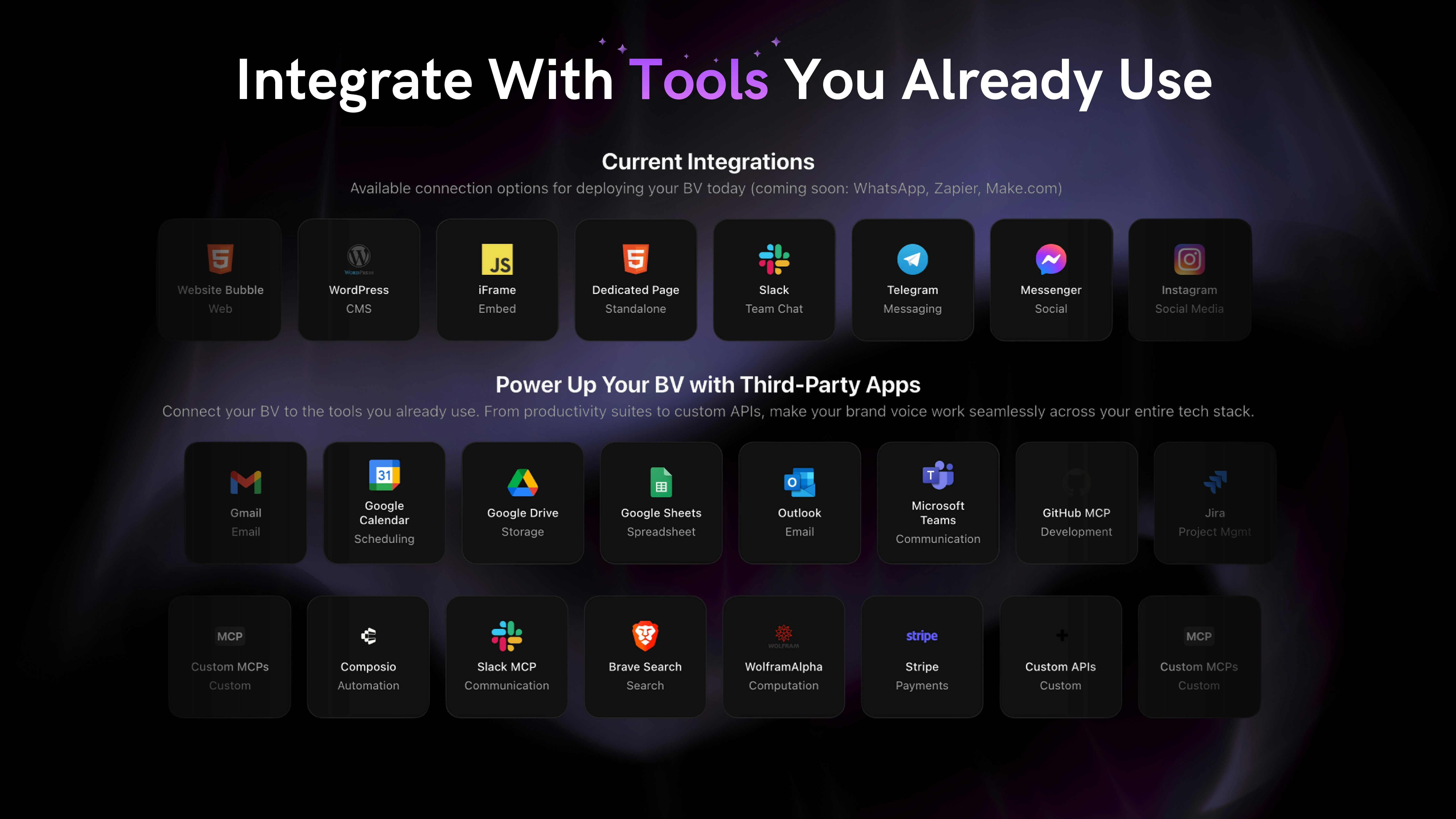Open the Instagram camera icon

[1190, 259]
